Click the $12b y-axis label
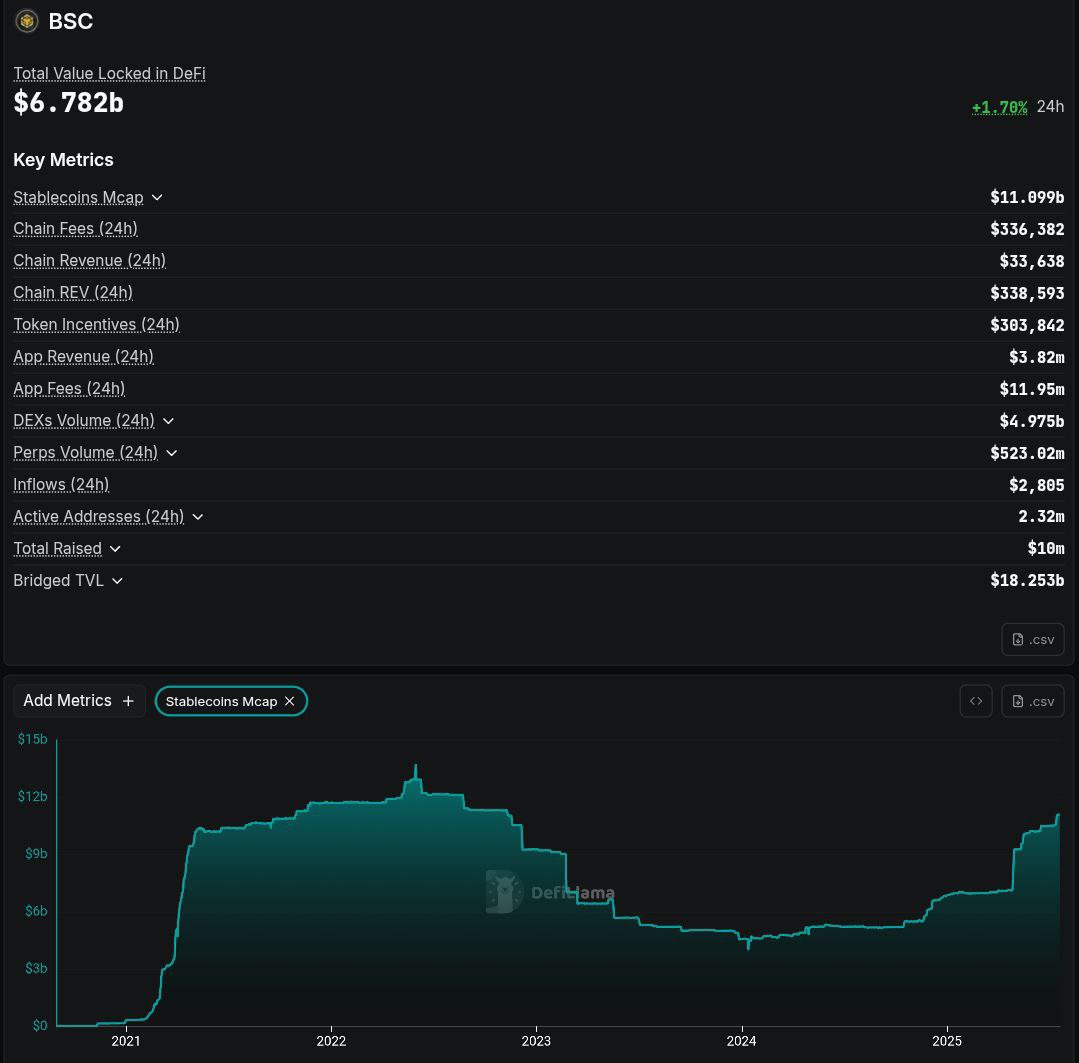 click(32, 796)
